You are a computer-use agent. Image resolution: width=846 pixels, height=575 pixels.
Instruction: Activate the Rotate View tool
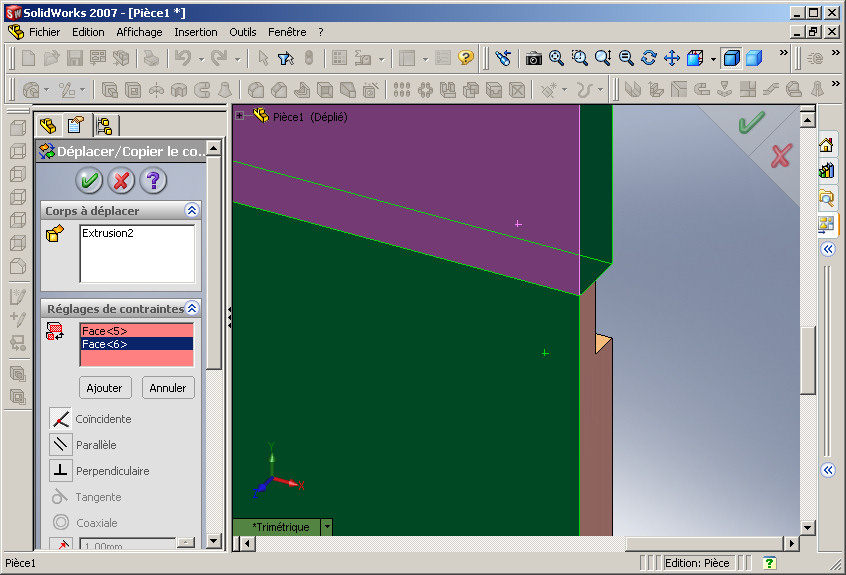pyautogui.click(x=649, y=58)
